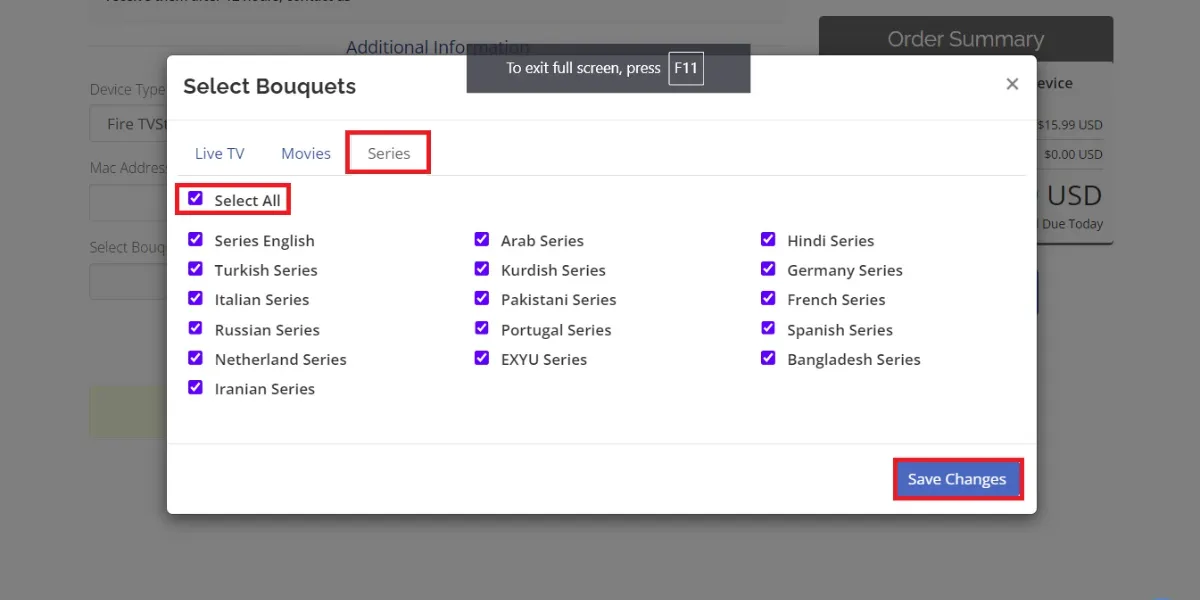Click the Select Bouquets dialog title
This screenshot has width=1200, height=600.
[x=269, y=86]
